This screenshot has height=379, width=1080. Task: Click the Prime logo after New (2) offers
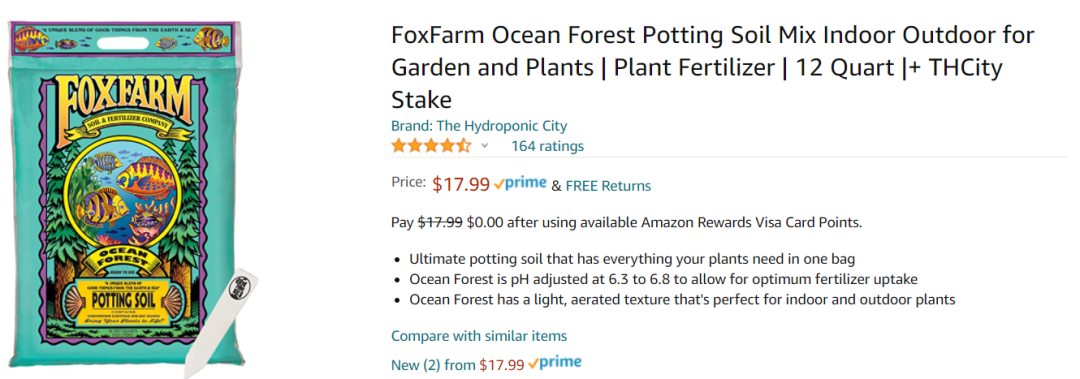point(554,362)
